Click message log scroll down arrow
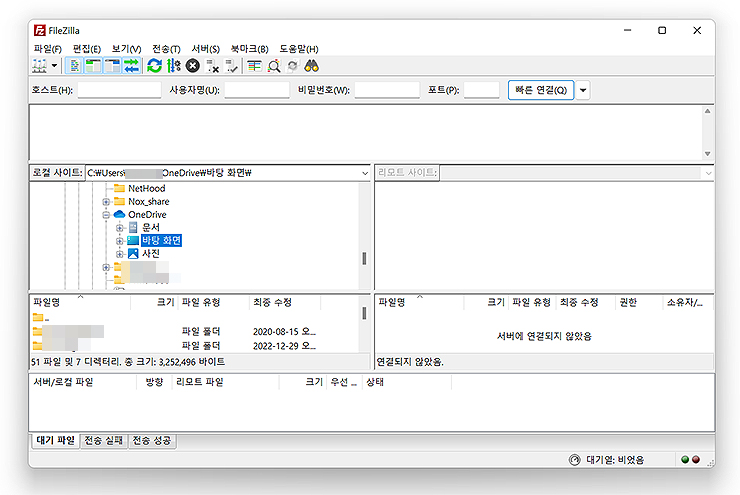 [707, 154]
